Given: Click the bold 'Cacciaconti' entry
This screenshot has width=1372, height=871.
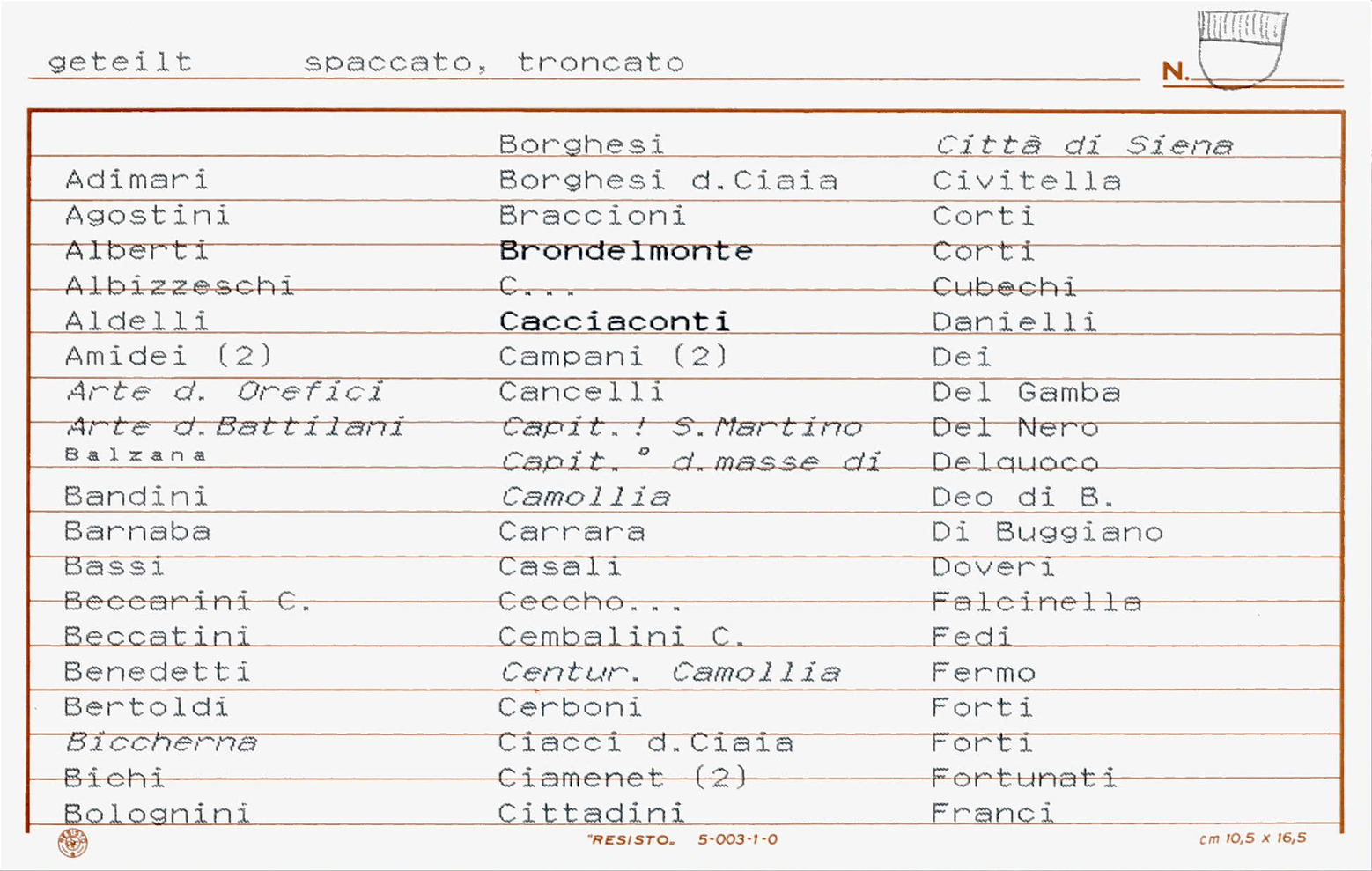Looking at the screenshot, I should tap(615, 321).
